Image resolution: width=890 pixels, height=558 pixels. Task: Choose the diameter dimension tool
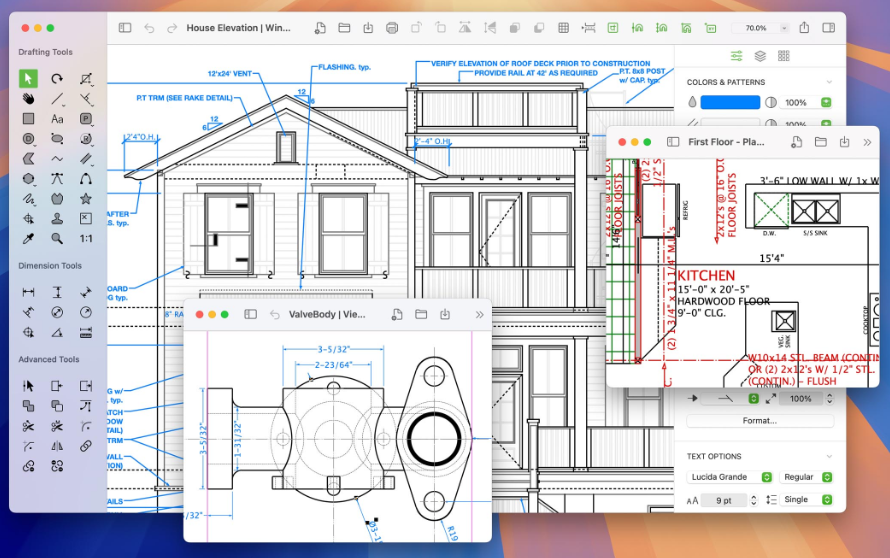click(57, 312)
